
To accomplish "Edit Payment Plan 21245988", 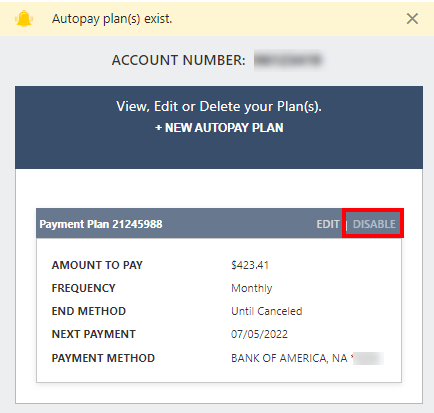I will tap(328, 224).
